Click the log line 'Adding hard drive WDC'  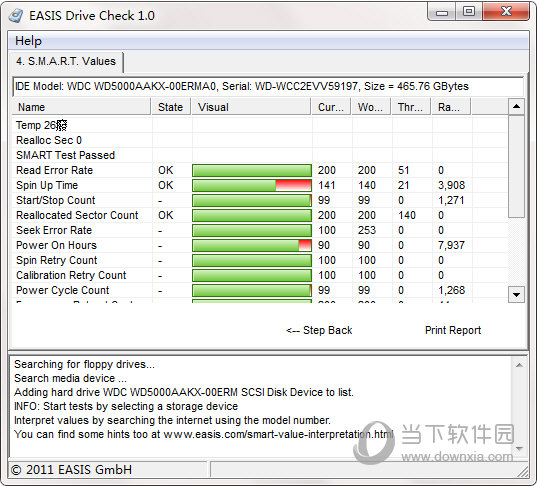coord(184,392)
